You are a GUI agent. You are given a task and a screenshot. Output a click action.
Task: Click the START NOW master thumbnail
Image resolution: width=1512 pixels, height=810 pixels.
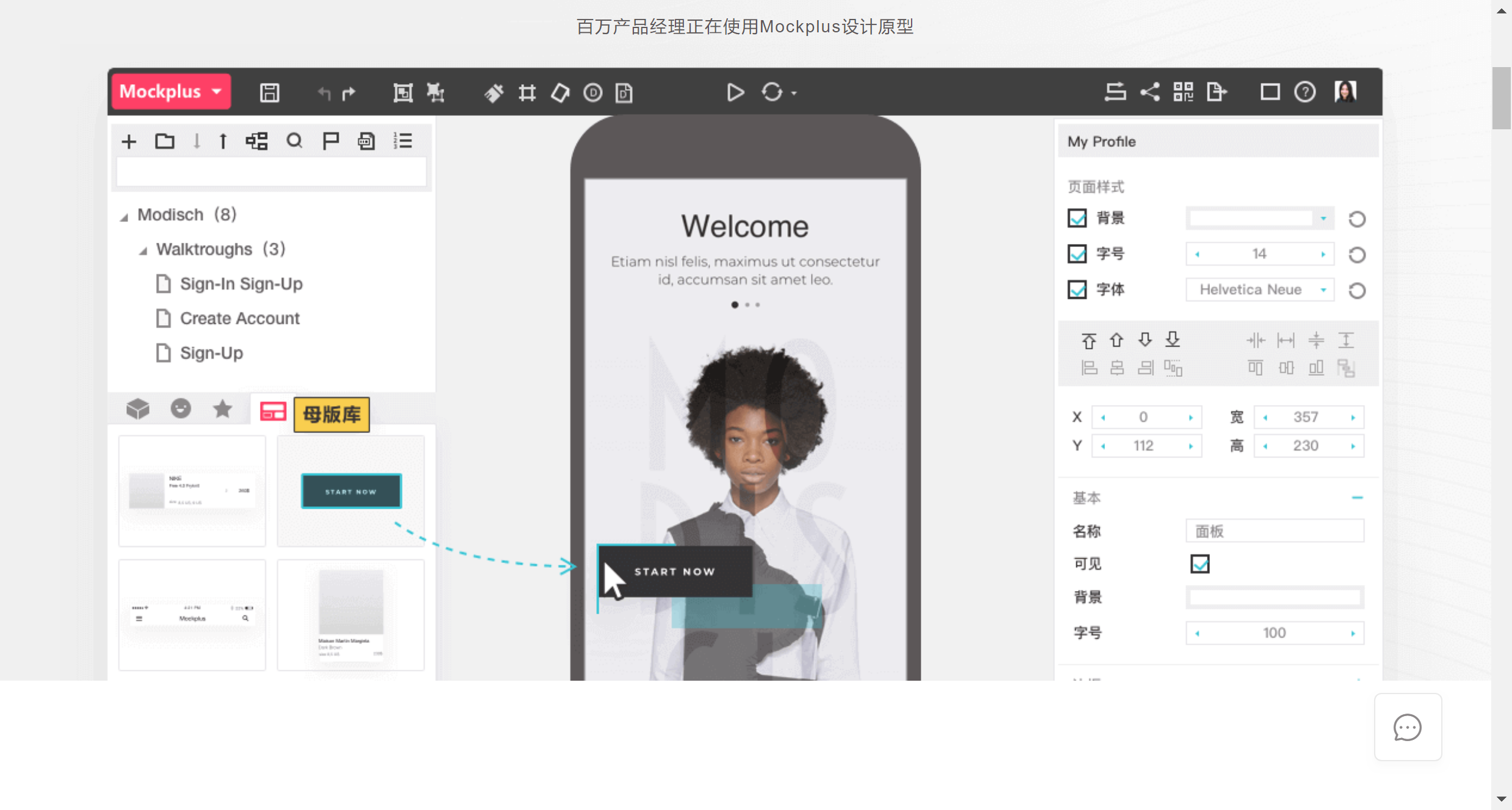(x=351, y=491)
